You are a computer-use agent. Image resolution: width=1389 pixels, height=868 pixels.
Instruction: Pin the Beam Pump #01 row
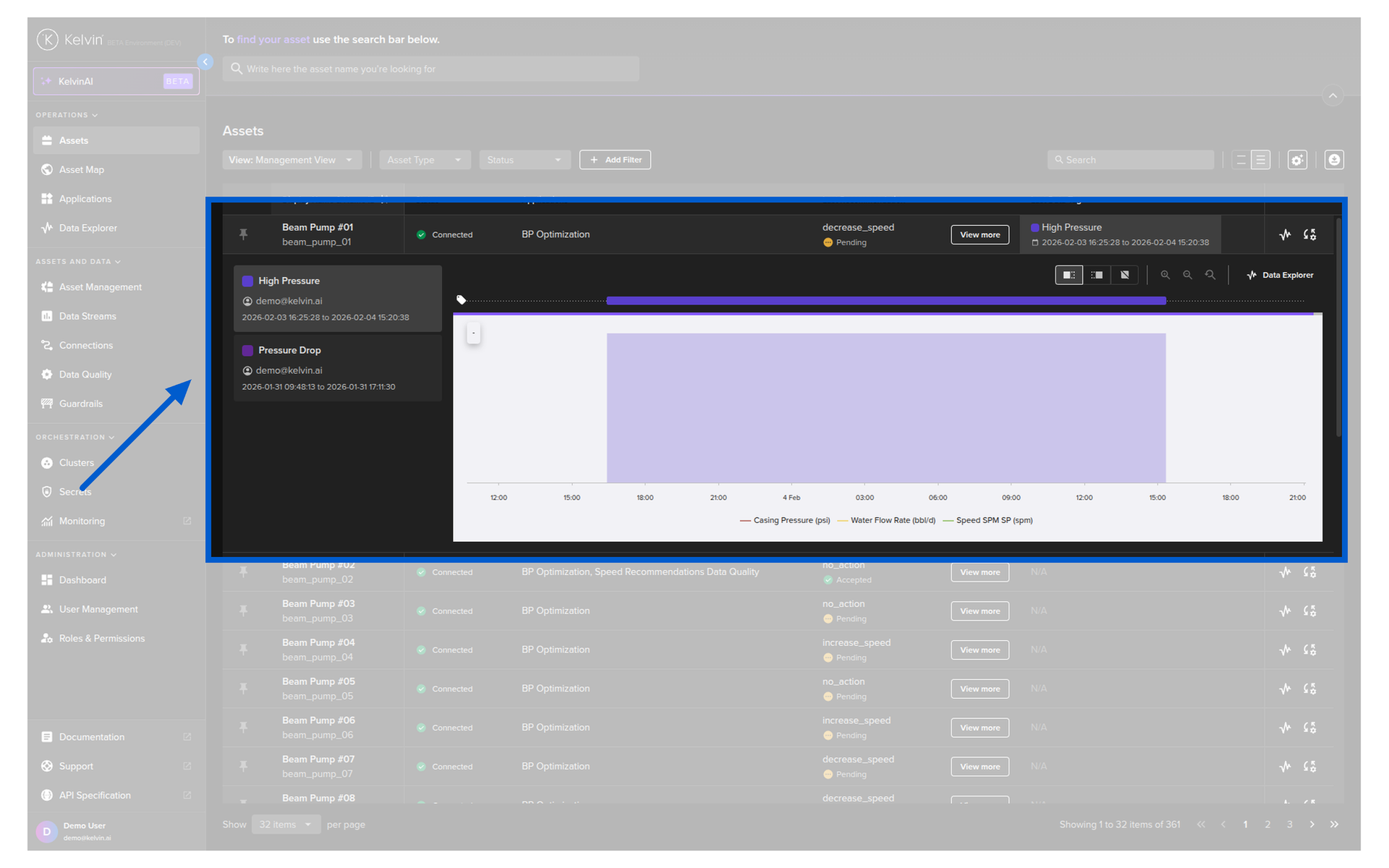244,234
